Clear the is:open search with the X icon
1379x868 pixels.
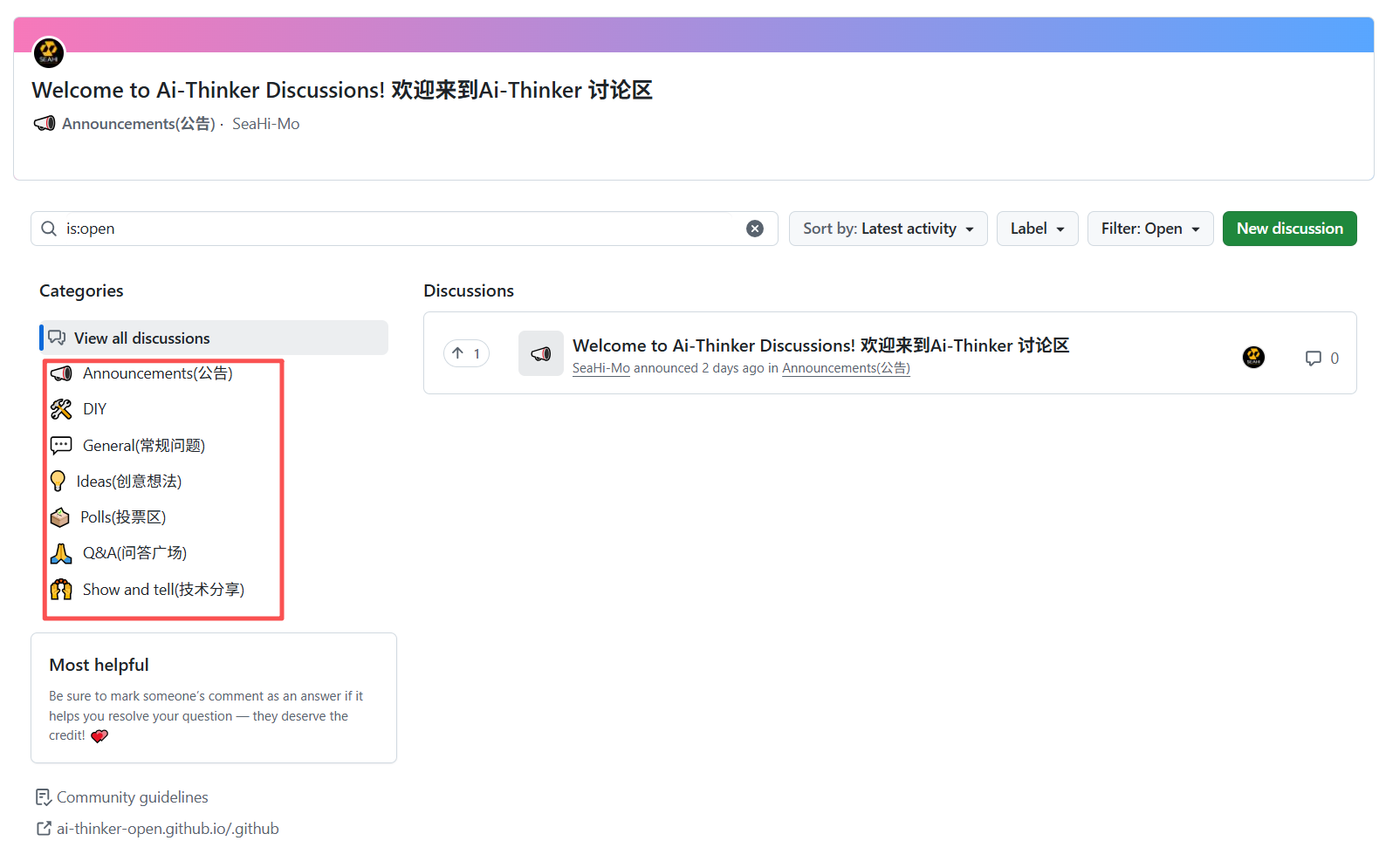coord(755,229)
